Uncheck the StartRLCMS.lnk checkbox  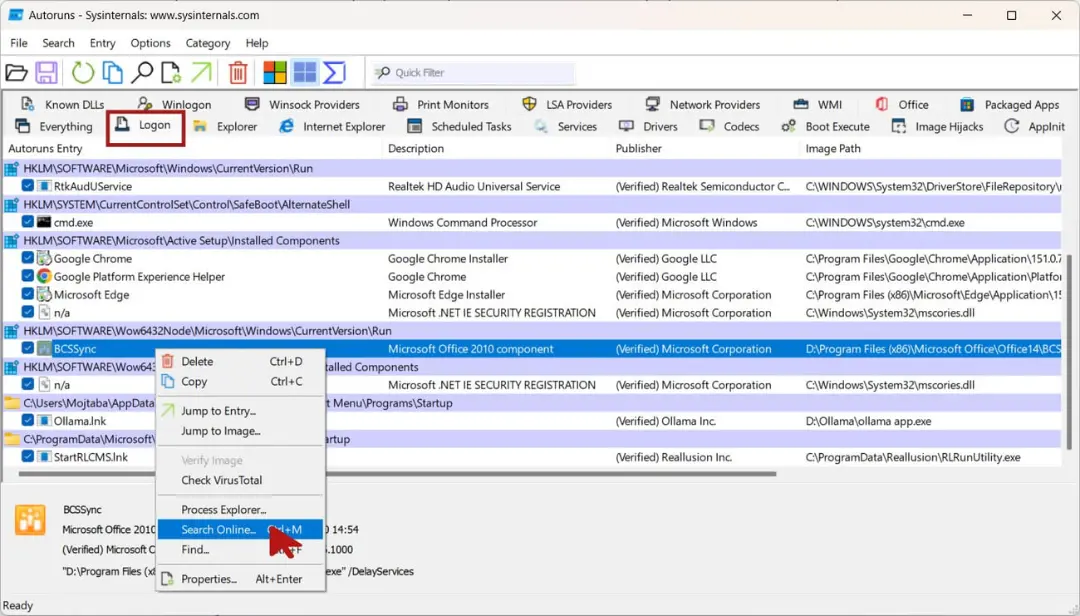tap(28, 456)
